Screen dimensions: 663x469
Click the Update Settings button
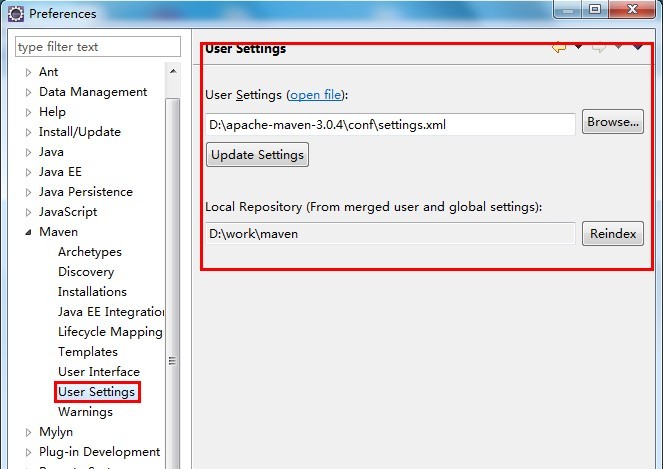click(258, 155)
